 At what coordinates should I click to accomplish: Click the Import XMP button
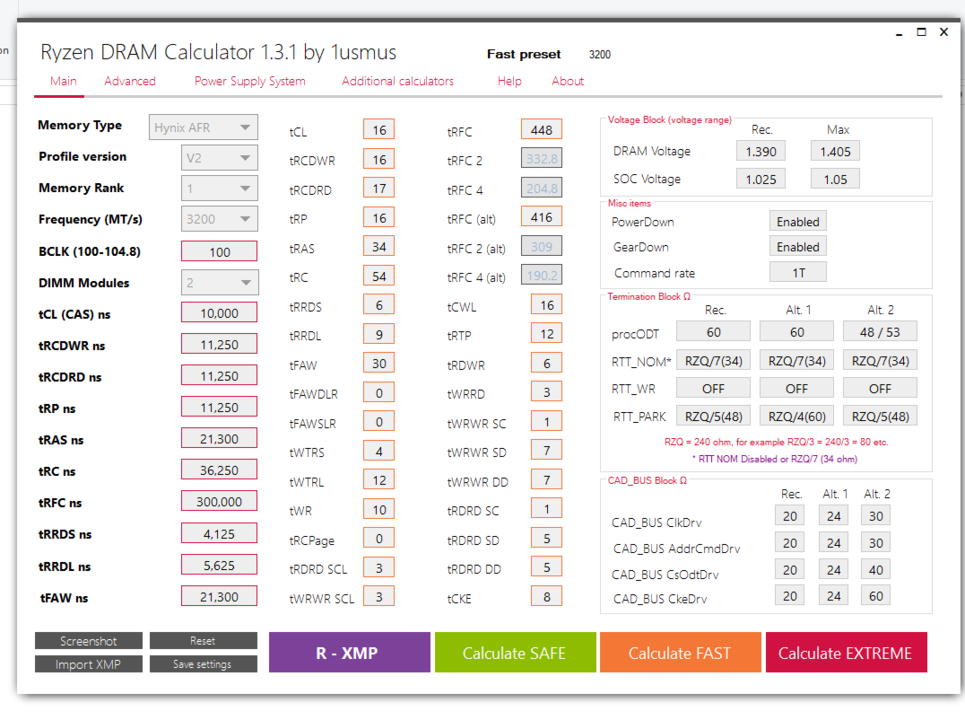(89, 664)
